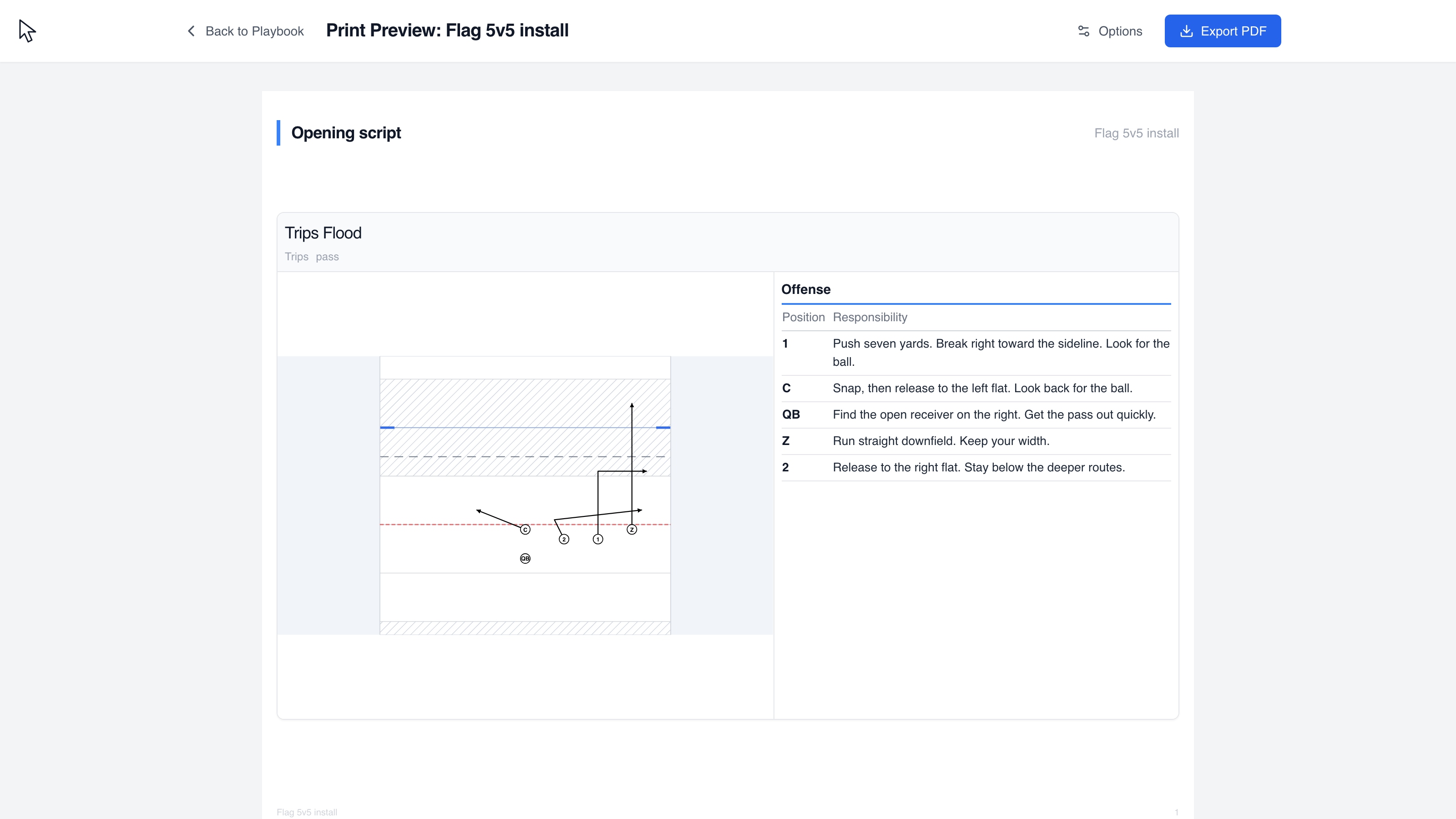Image resolution: width=1456 pixels, height=819 pixels.
Task: Click the 'Flag 5v5 install' page header label
Action: [1136, 133]
